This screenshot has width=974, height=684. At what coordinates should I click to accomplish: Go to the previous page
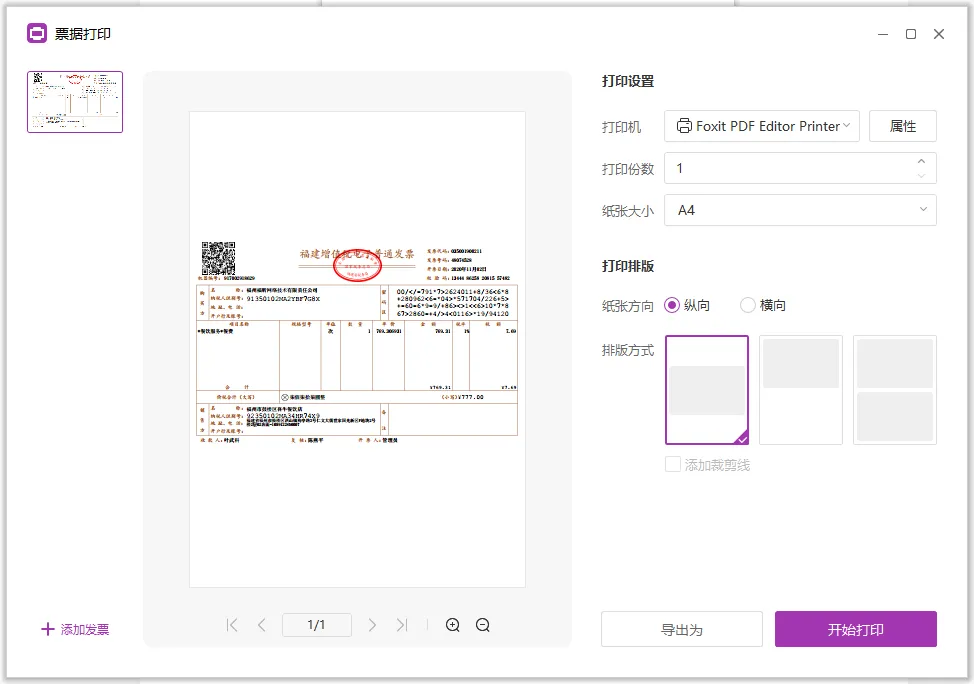point(261,624)
